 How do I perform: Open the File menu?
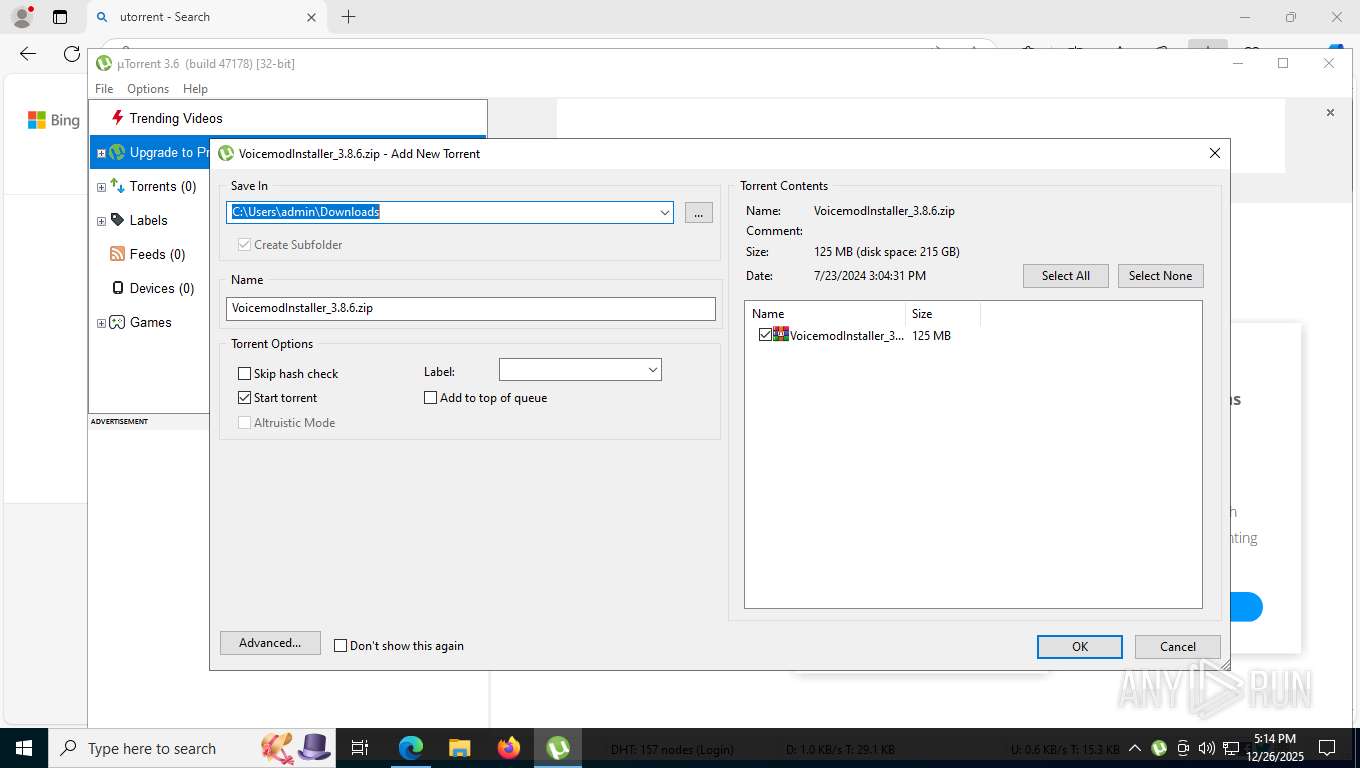tap(104, 89)
